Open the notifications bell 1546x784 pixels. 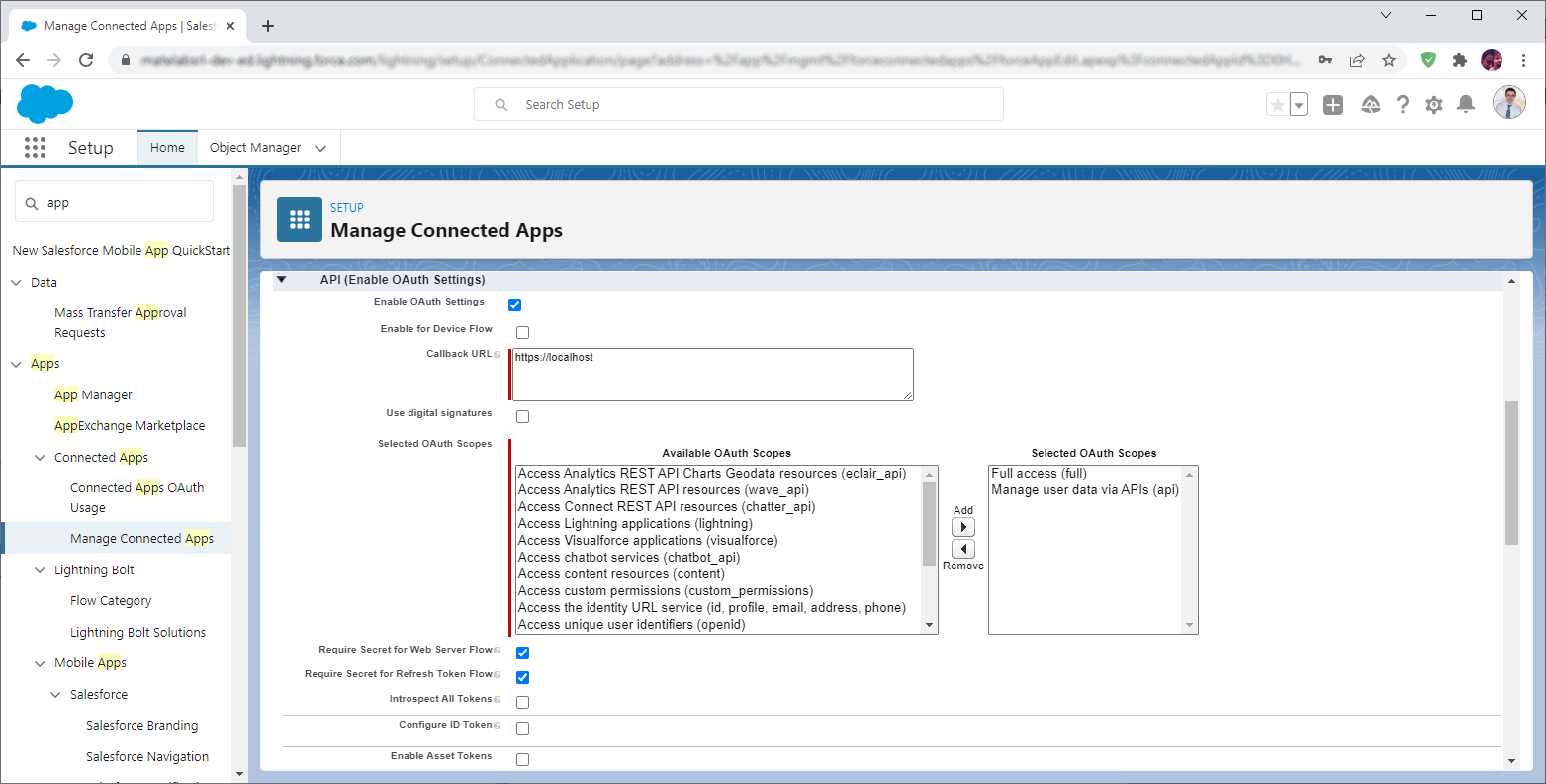(x=1466, y=105)
